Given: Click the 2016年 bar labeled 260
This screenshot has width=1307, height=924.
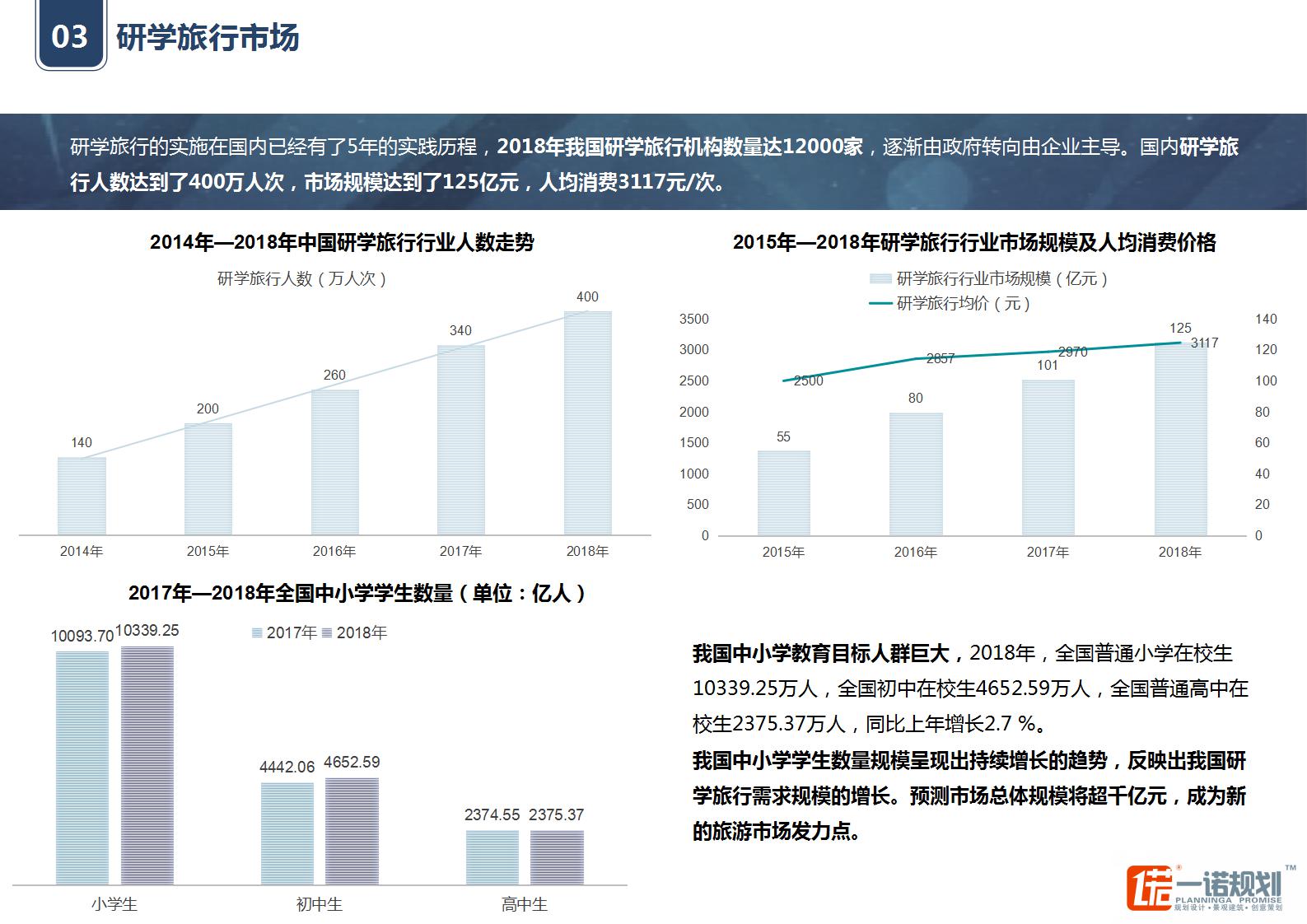Looking at the screenshot, I should [334, 462].
